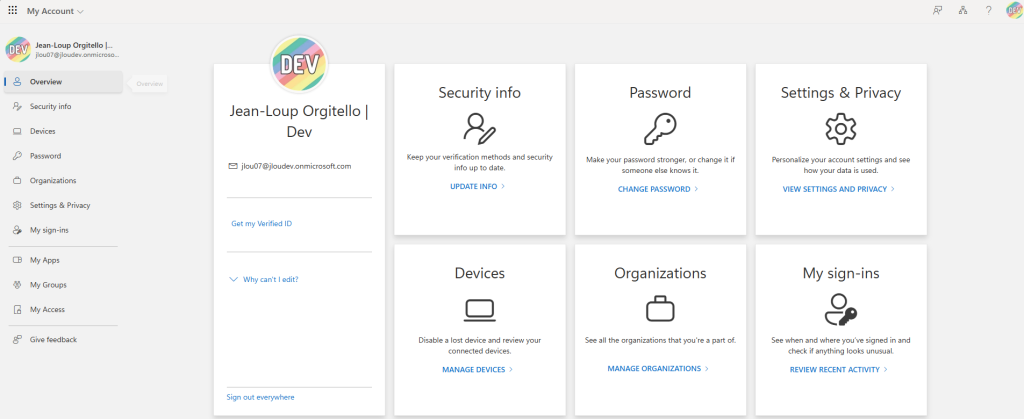This screenshot has width=1024, height=419.
Task: Click the Organizations card heading
Action: [660, 273]
